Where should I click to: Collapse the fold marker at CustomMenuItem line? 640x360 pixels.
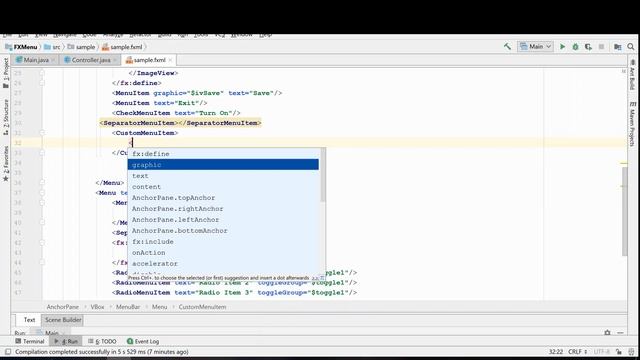coord(42,133)
